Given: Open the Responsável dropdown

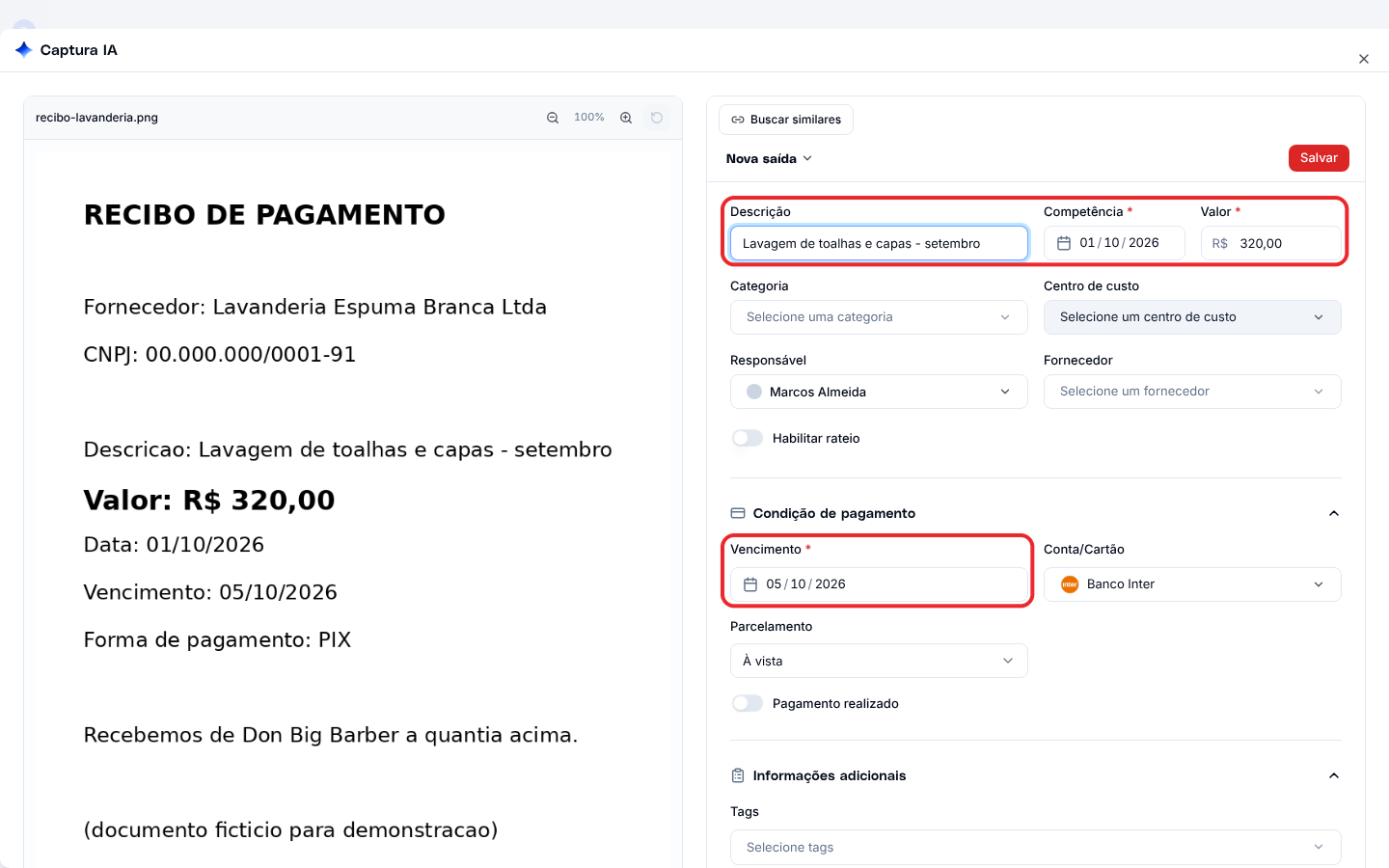Looking at the screenshot, I should pyautogui.click(x=879, y=392).
